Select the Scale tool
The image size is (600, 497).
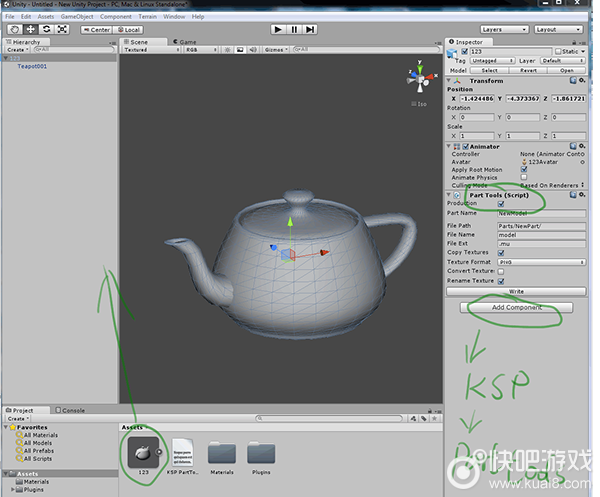[x=62, y=29]
